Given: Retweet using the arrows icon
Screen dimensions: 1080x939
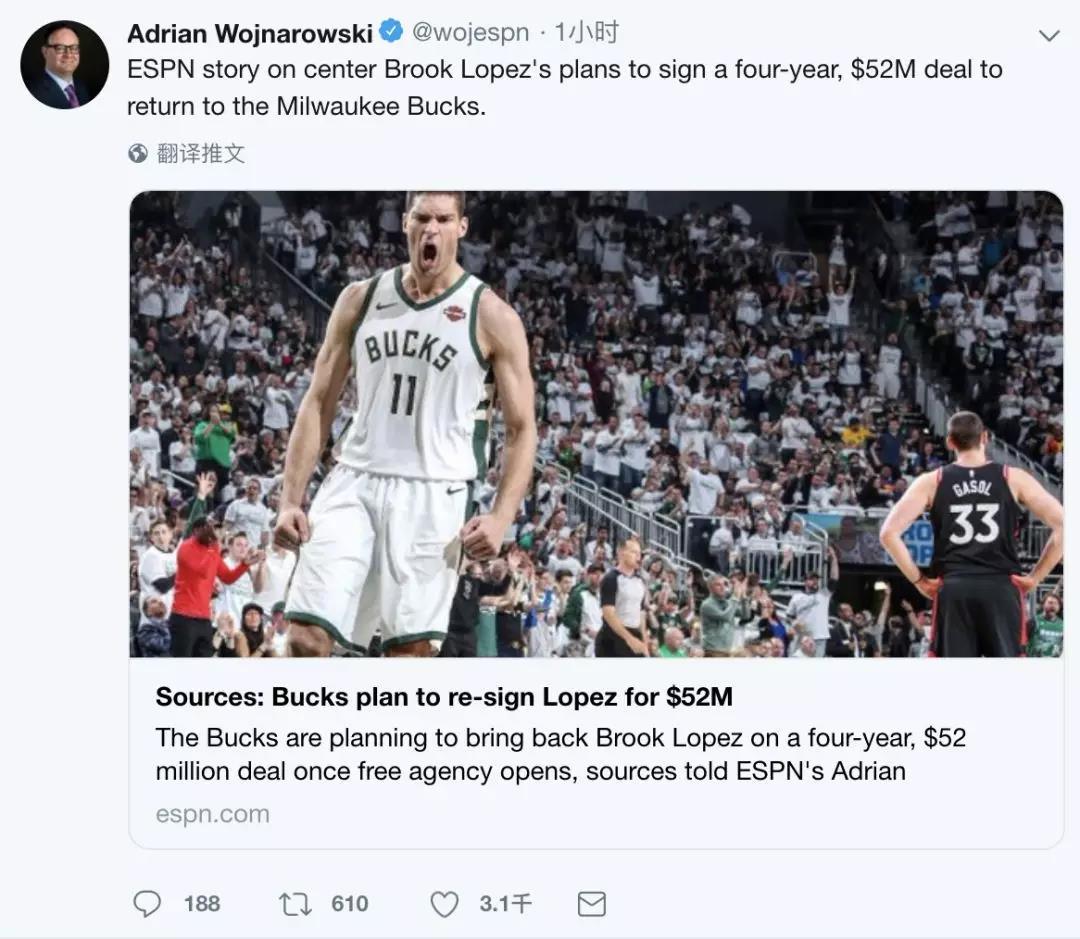Looking at the screenshot, I should pyautogui.click(x=295, y=904).
